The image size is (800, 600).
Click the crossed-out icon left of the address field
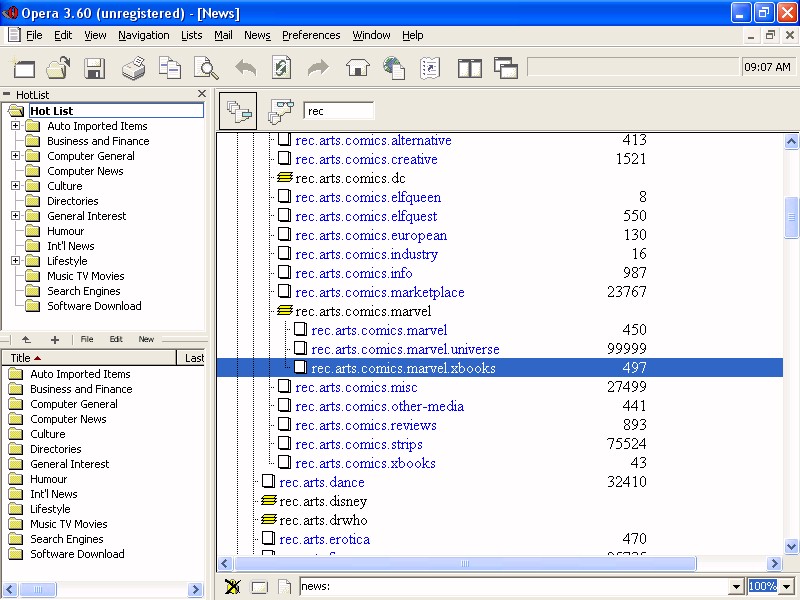pos(233,587)
